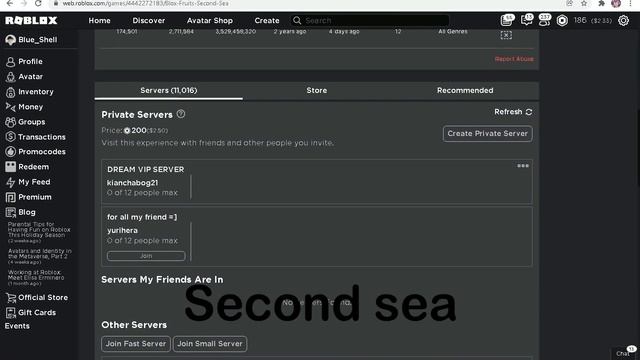Open the Create menu item
640x360 pixels.
tap(267, 20)
